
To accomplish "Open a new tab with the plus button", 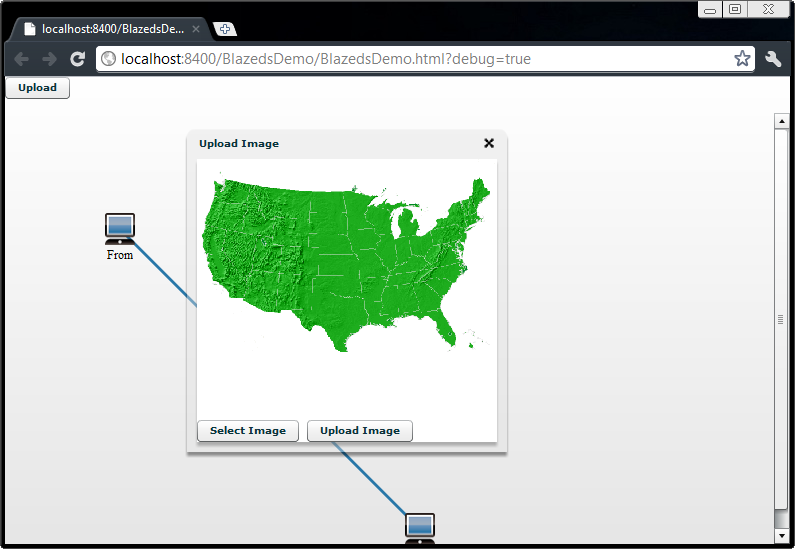I will pyautogui.click(x=225, y=29).
